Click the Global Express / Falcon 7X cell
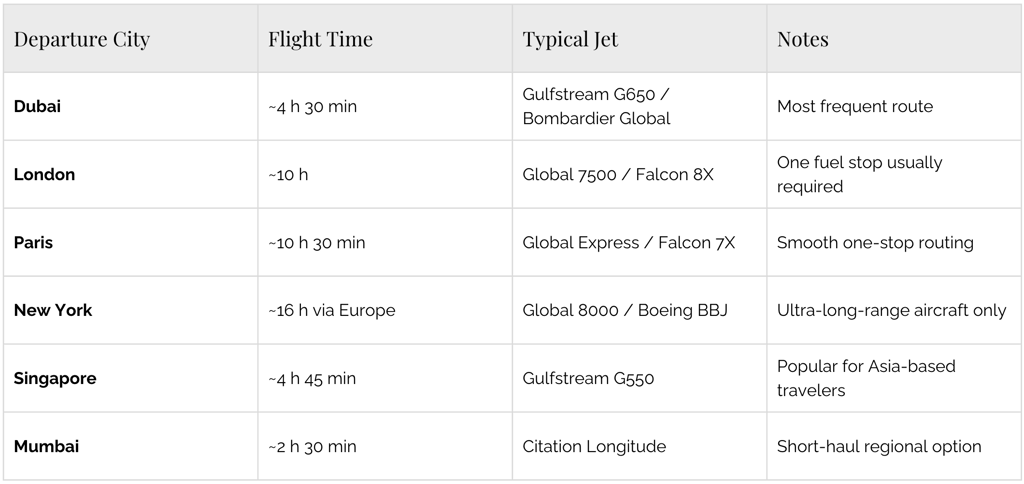Image resolution: width=1024 pixels, height=484 pixels. click(628, 242)
